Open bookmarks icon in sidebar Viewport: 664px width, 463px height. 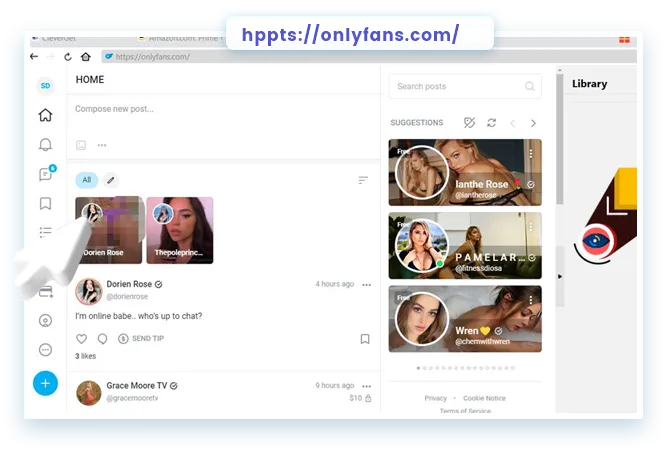pos(45,203)
